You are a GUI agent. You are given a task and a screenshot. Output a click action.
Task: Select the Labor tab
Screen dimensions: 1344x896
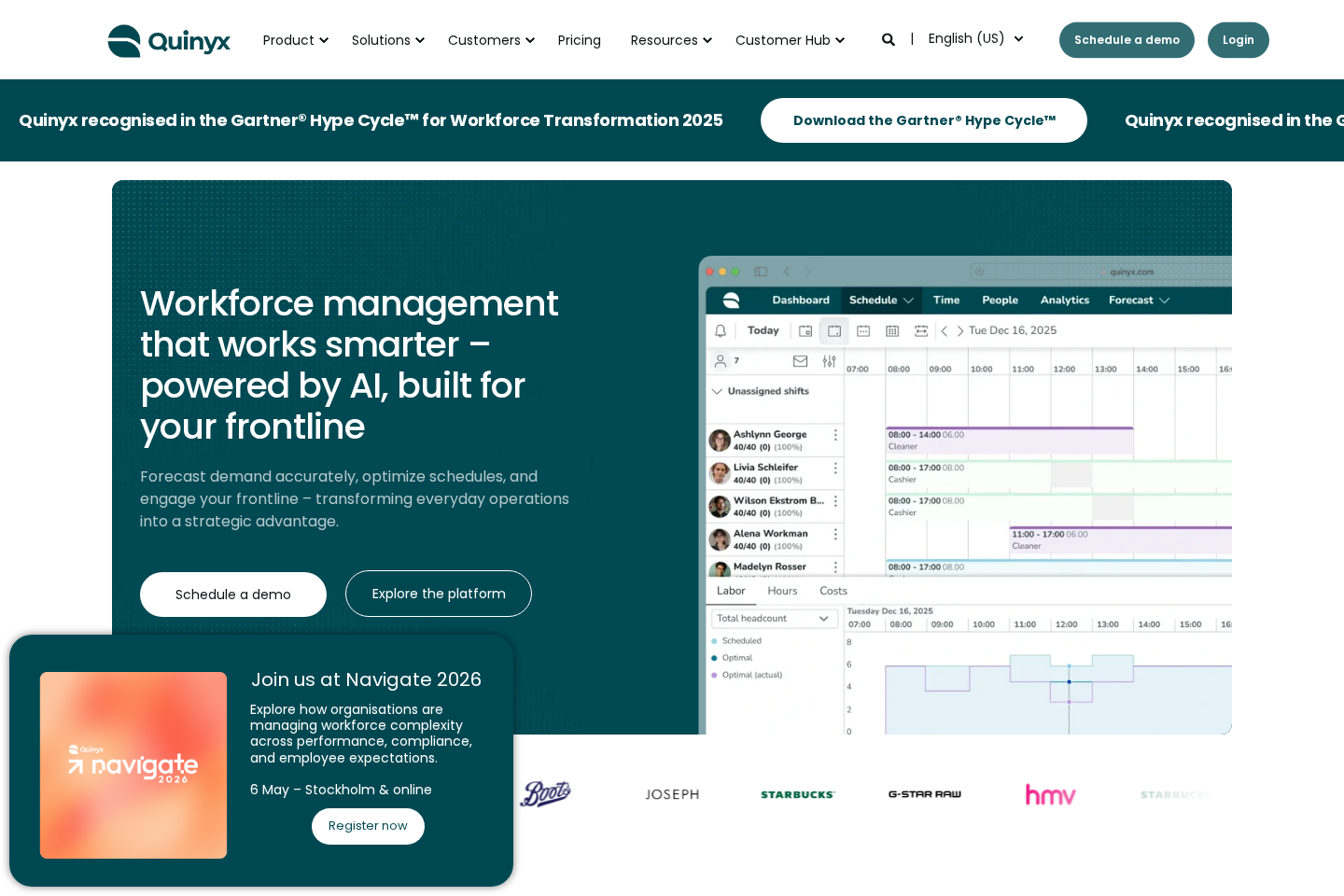tap(731, 591)
